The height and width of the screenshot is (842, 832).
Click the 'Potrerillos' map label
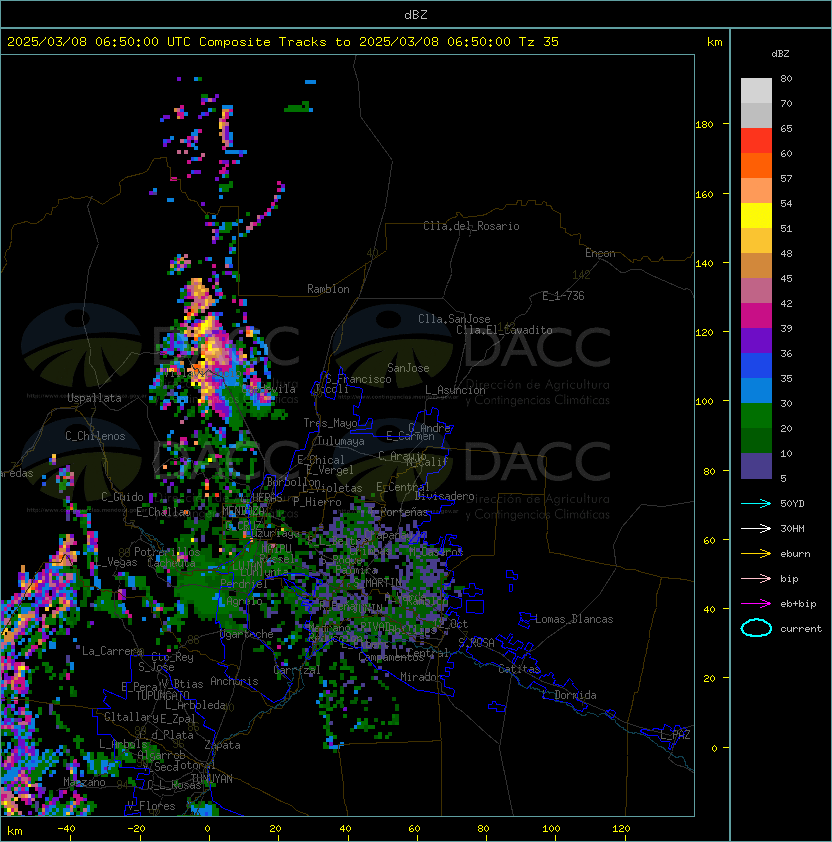167,551
